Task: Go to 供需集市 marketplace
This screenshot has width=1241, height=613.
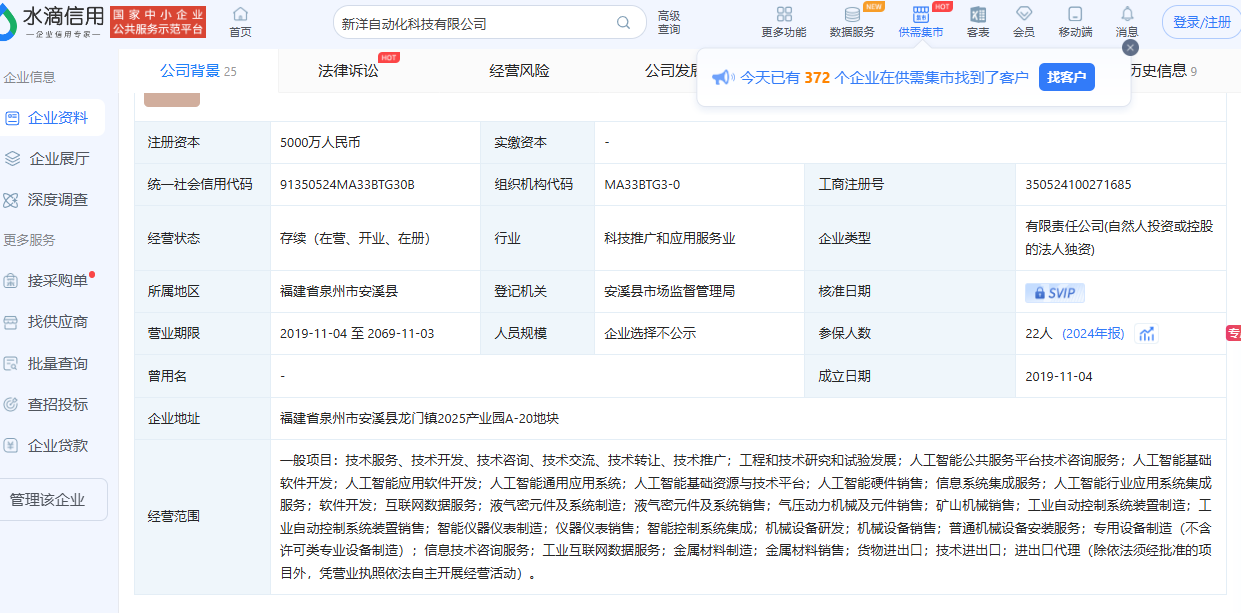Action: (x=920, y=21)
